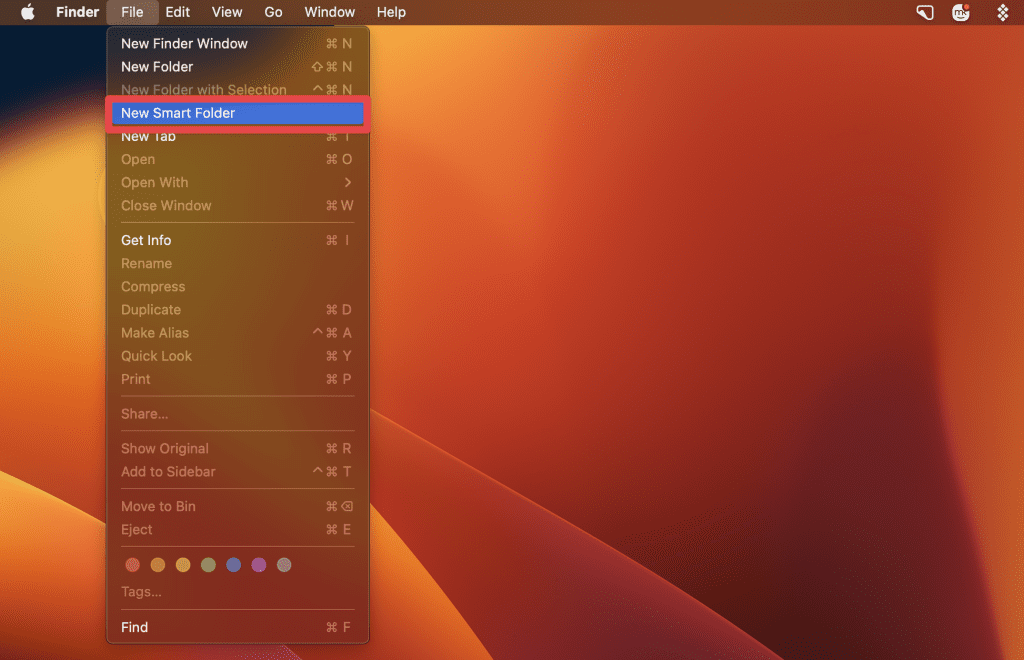Select Get Info
Image resolution: width=1024 pixels, height=660 pixels.
point(237,240)
